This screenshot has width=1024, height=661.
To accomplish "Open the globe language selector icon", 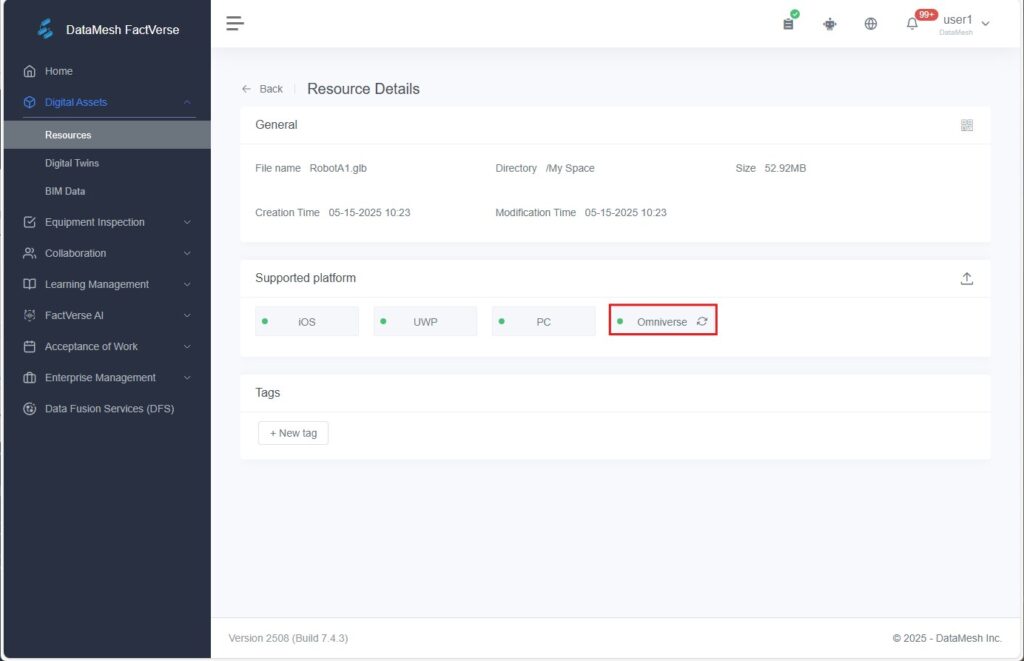I will tap(870, 24).
